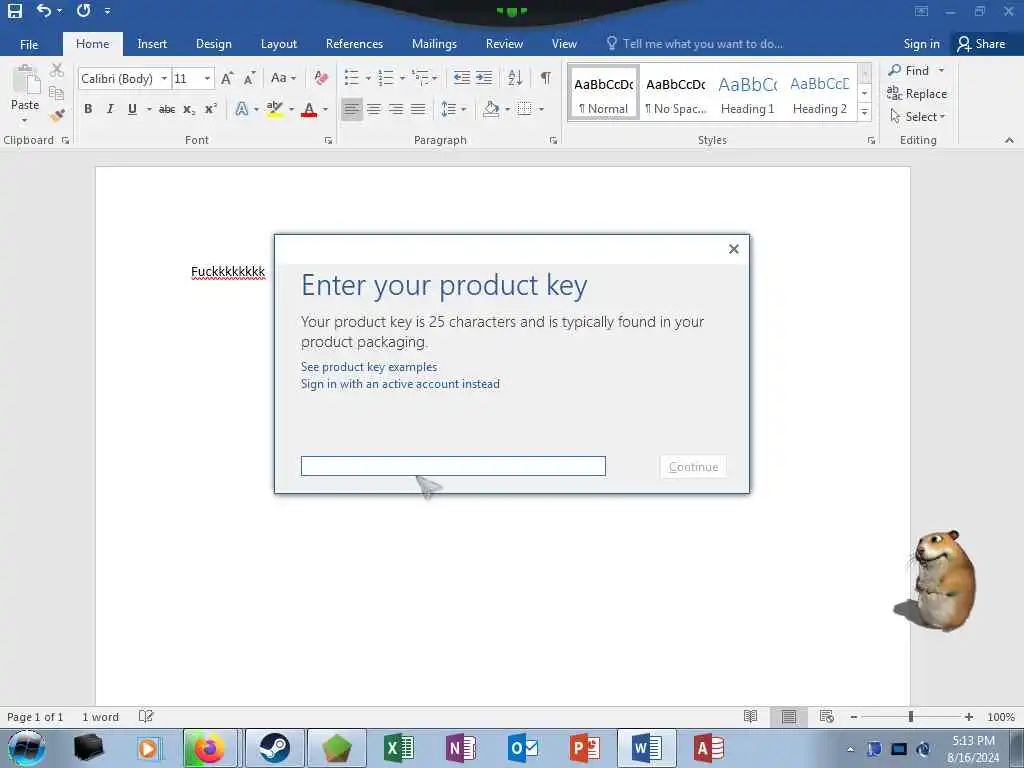This screenshot has height=768, width=1024.
Task: Open PowerPoint from the taskbar
Action: (x=584, y=748)
